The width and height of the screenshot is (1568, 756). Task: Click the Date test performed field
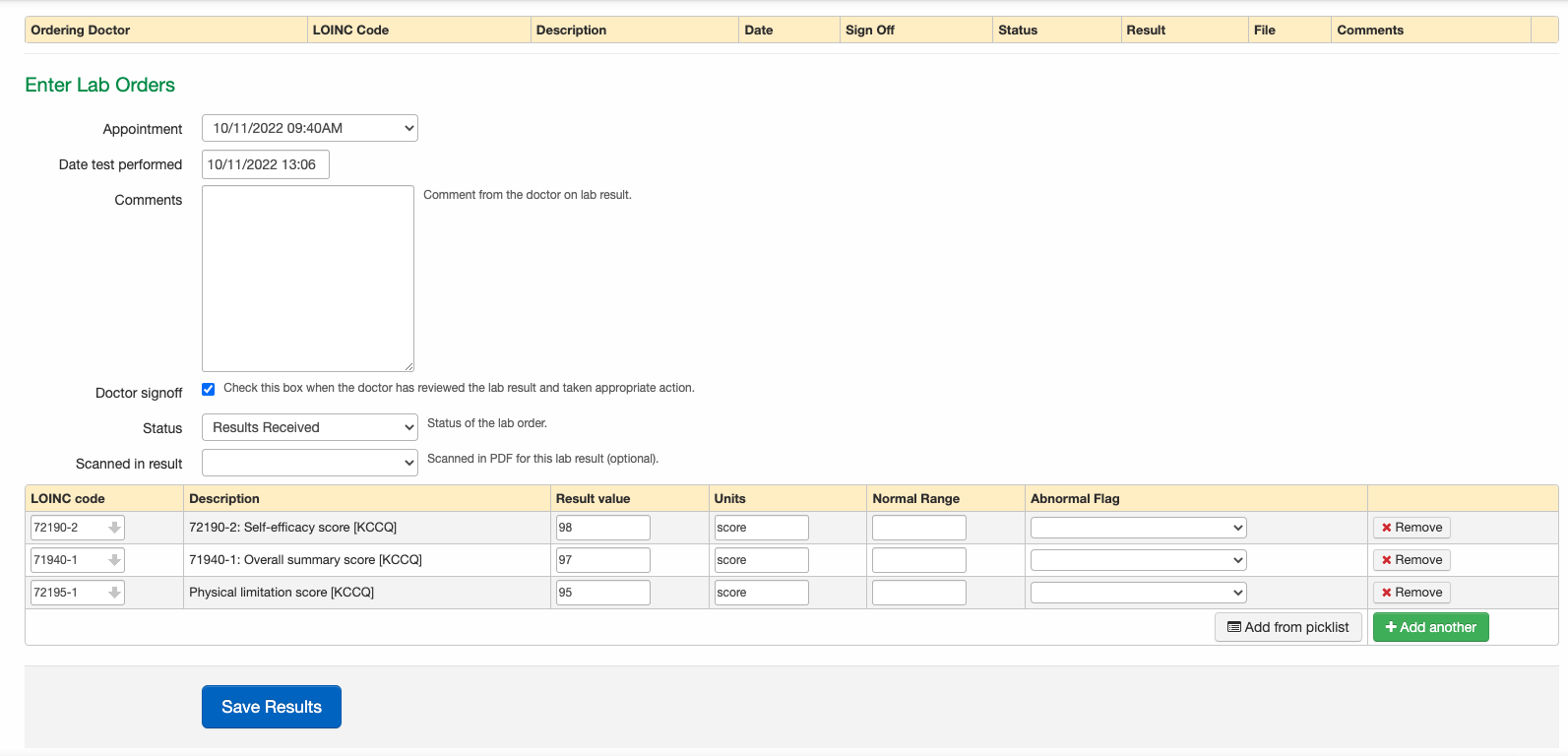tap(266, 164)
